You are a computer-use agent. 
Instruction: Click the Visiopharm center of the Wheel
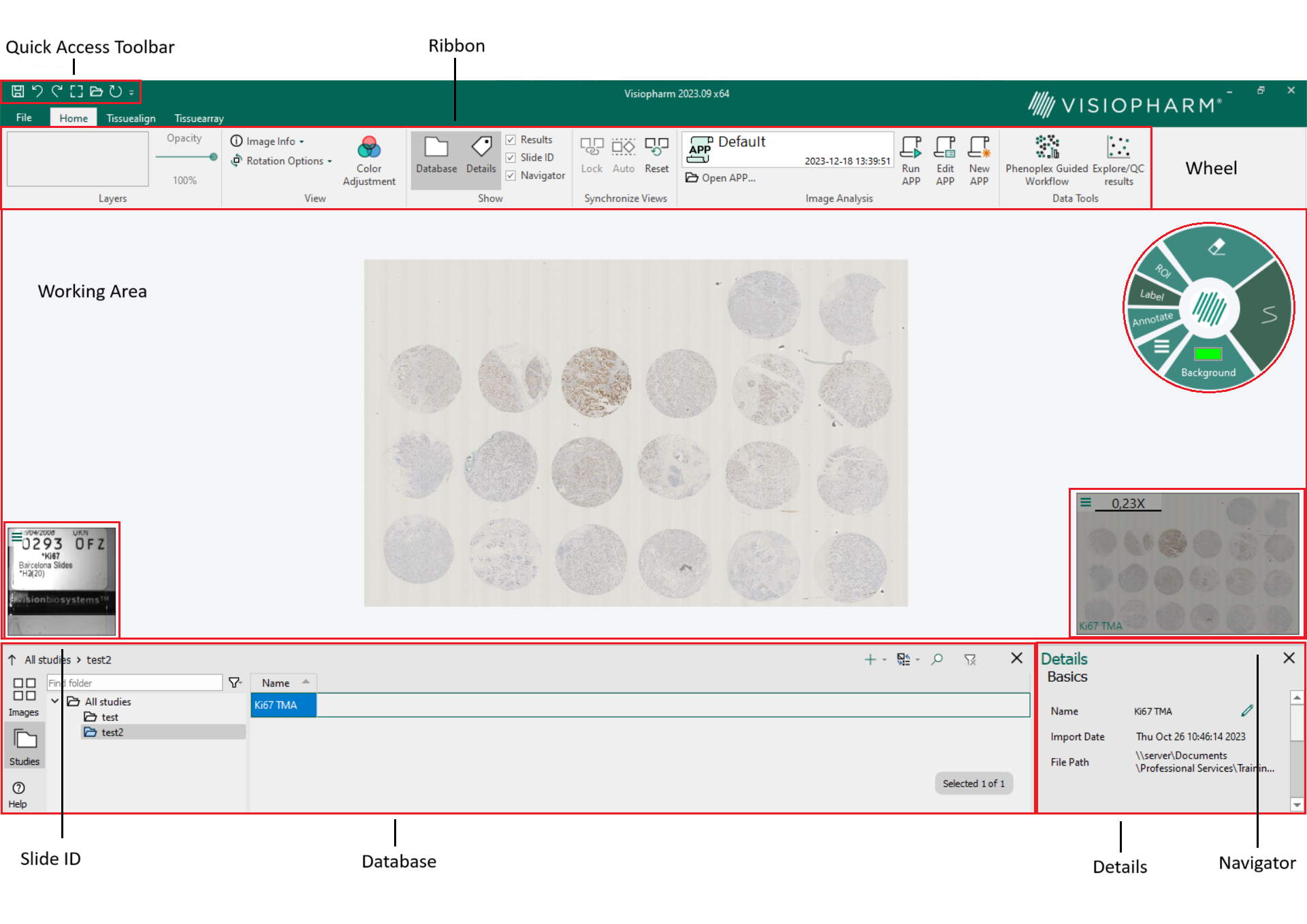point(1209,309)
